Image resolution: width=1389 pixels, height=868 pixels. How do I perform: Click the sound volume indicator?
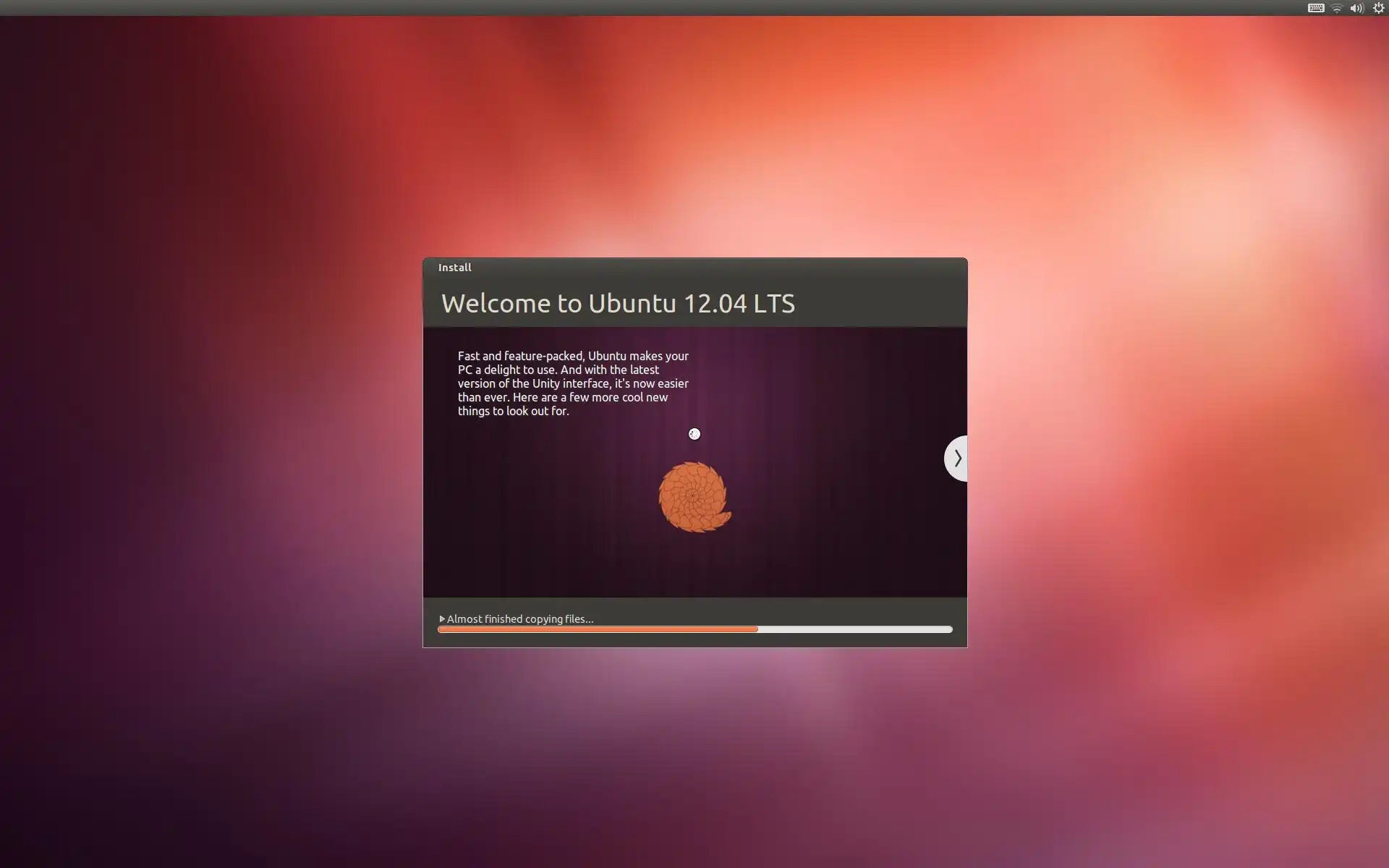pos(1357,8)
